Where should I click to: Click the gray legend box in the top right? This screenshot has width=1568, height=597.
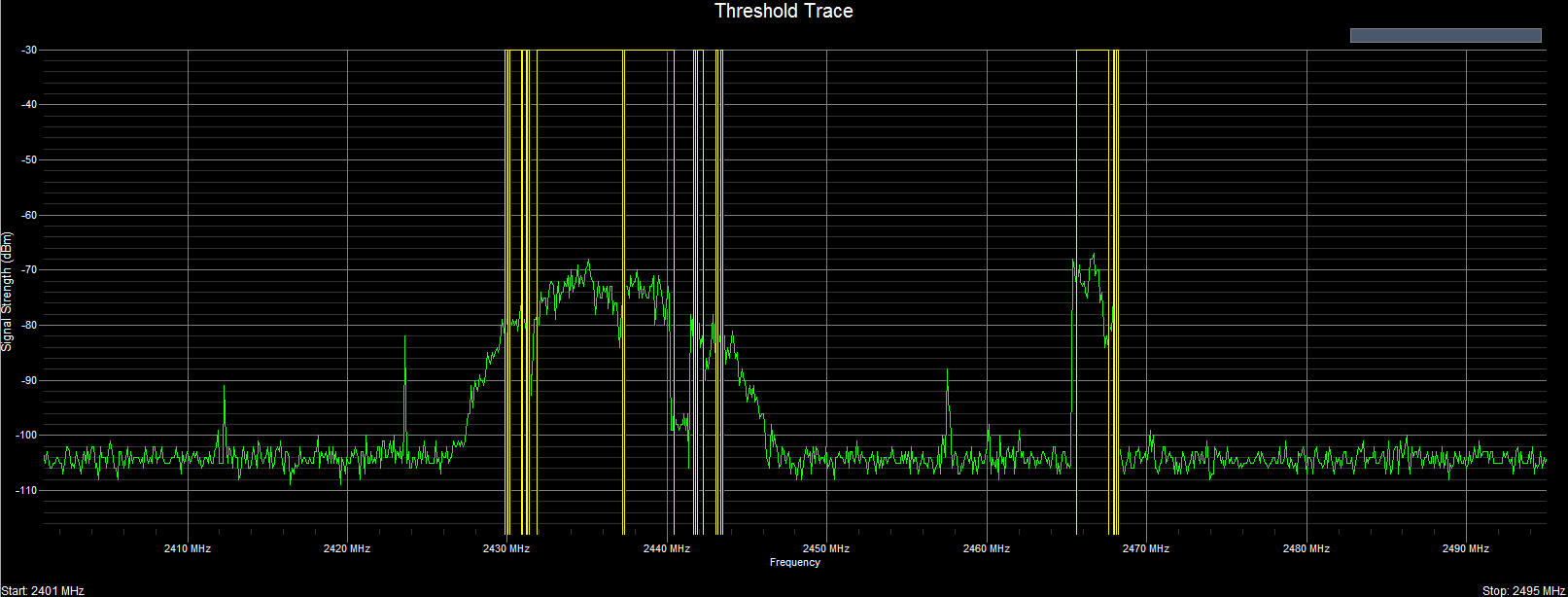point(1446,36)
